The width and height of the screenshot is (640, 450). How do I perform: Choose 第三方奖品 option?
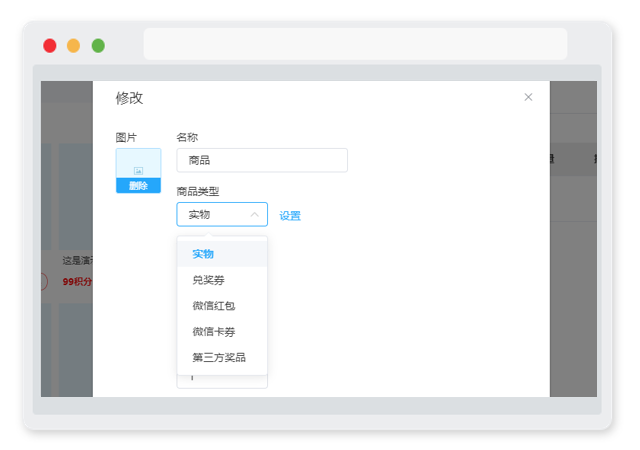pos(222,357)
